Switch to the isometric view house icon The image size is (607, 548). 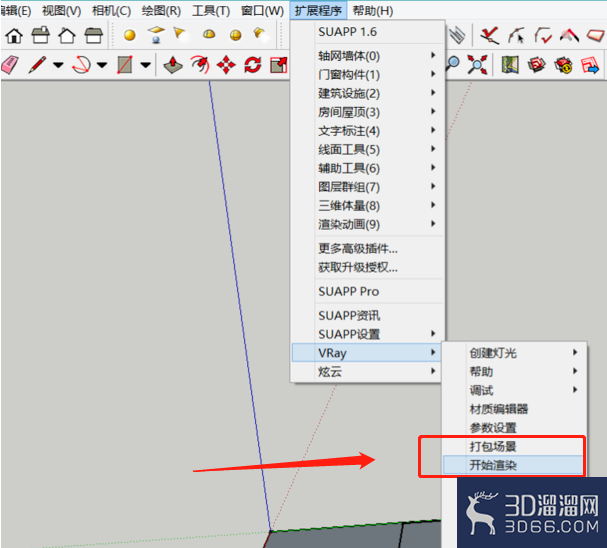14,36
